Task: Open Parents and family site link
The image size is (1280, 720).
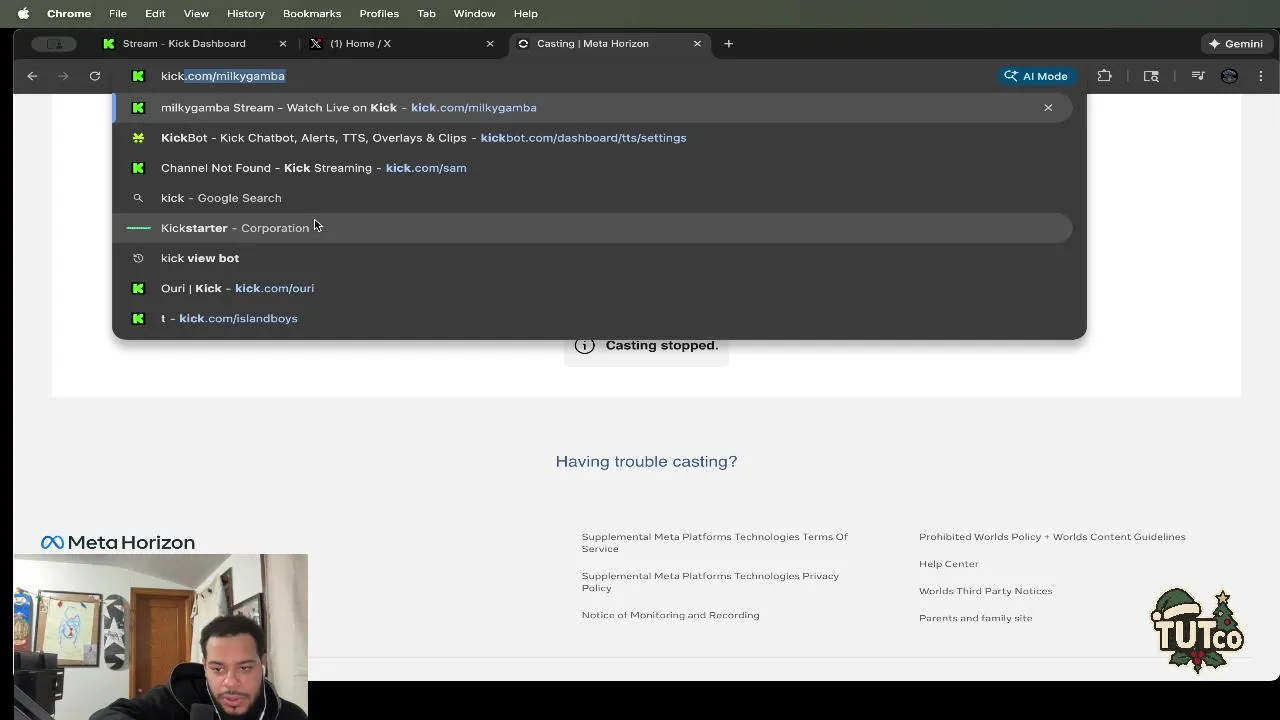Action: coord(975,618)
